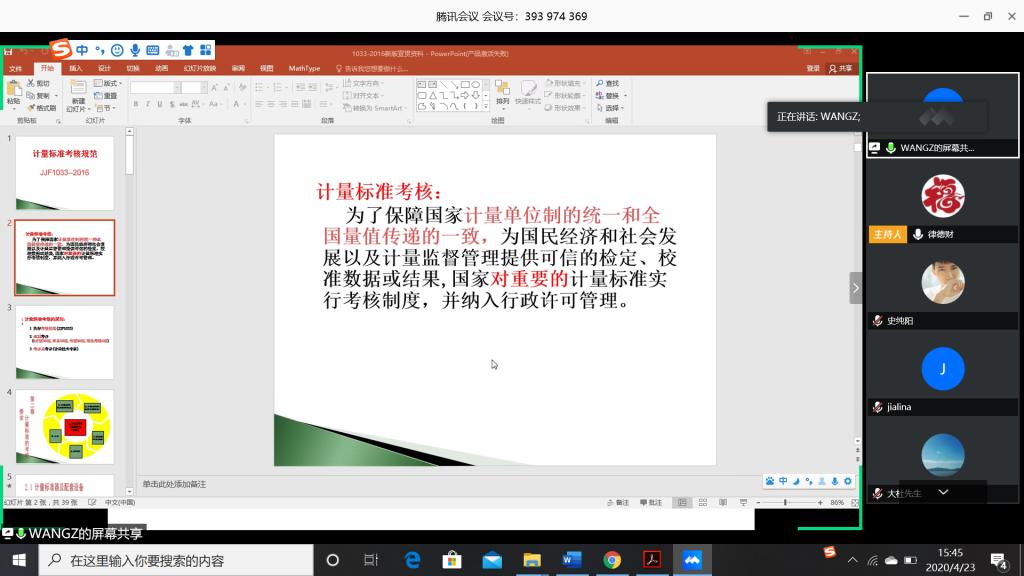Select the right arrow shape in gallery

pyautogui.click(x=464, y=95)
